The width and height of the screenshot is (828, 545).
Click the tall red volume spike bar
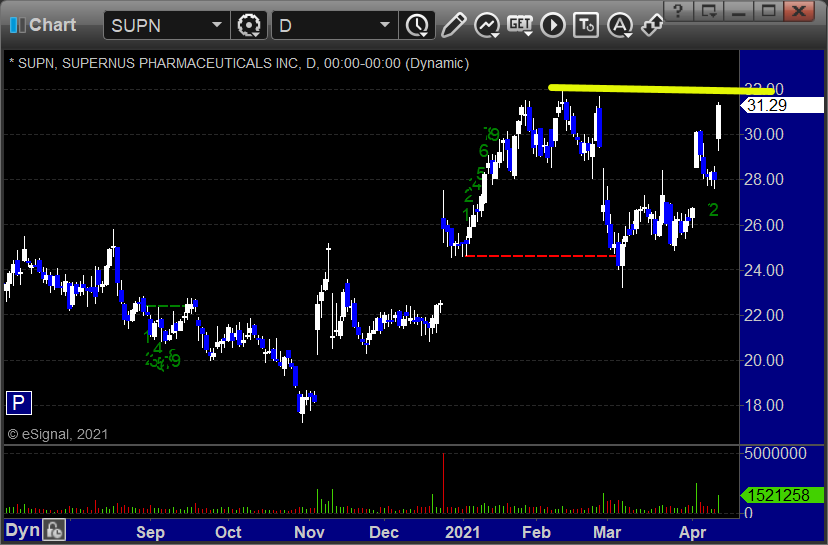tap(444, 483)
